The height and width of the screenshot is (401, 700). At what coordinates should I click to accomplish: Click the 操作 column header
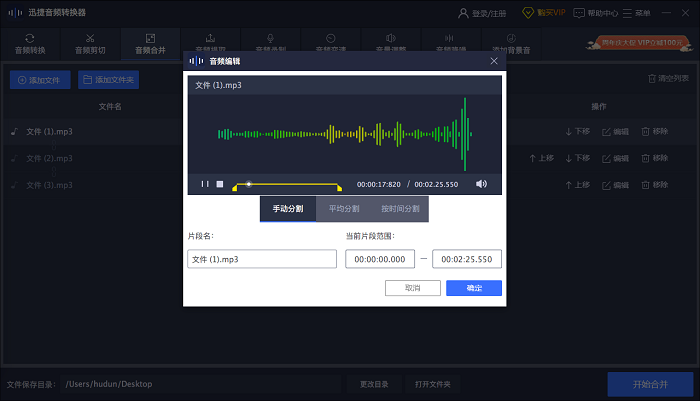pyautogui.click(x=599, y=107)
